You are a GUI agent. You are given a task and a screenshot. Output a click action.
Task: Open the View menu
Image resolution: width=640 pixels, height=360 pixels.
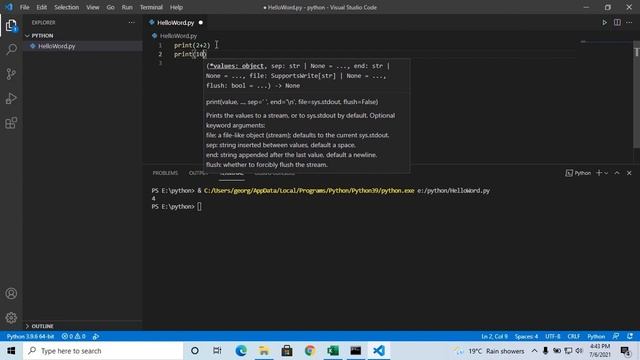(93, 7)
